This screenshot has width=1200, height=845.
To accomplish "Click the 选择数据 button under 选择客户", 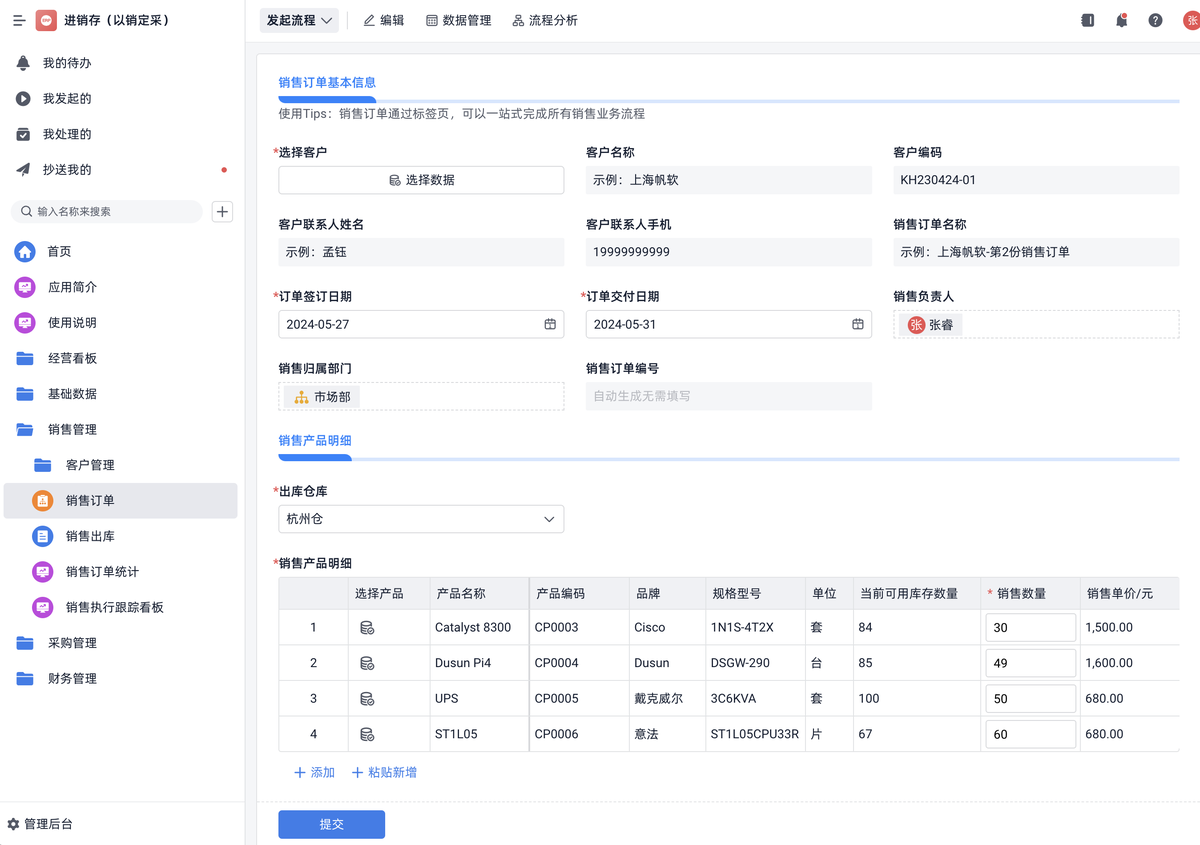I will [421, 180].
